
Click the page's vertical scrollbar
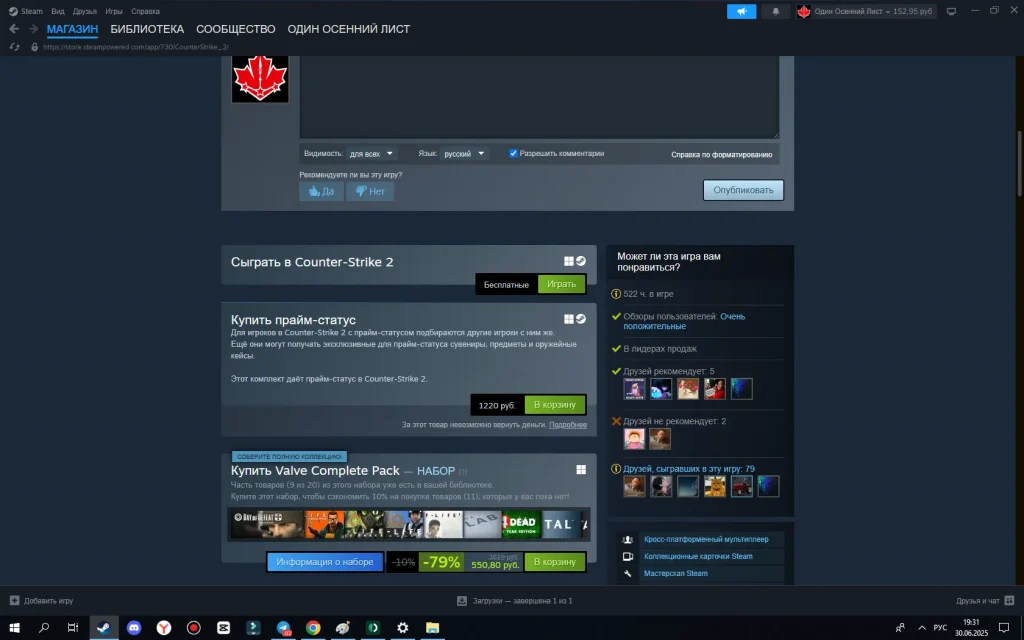(x=1019, y=163)
